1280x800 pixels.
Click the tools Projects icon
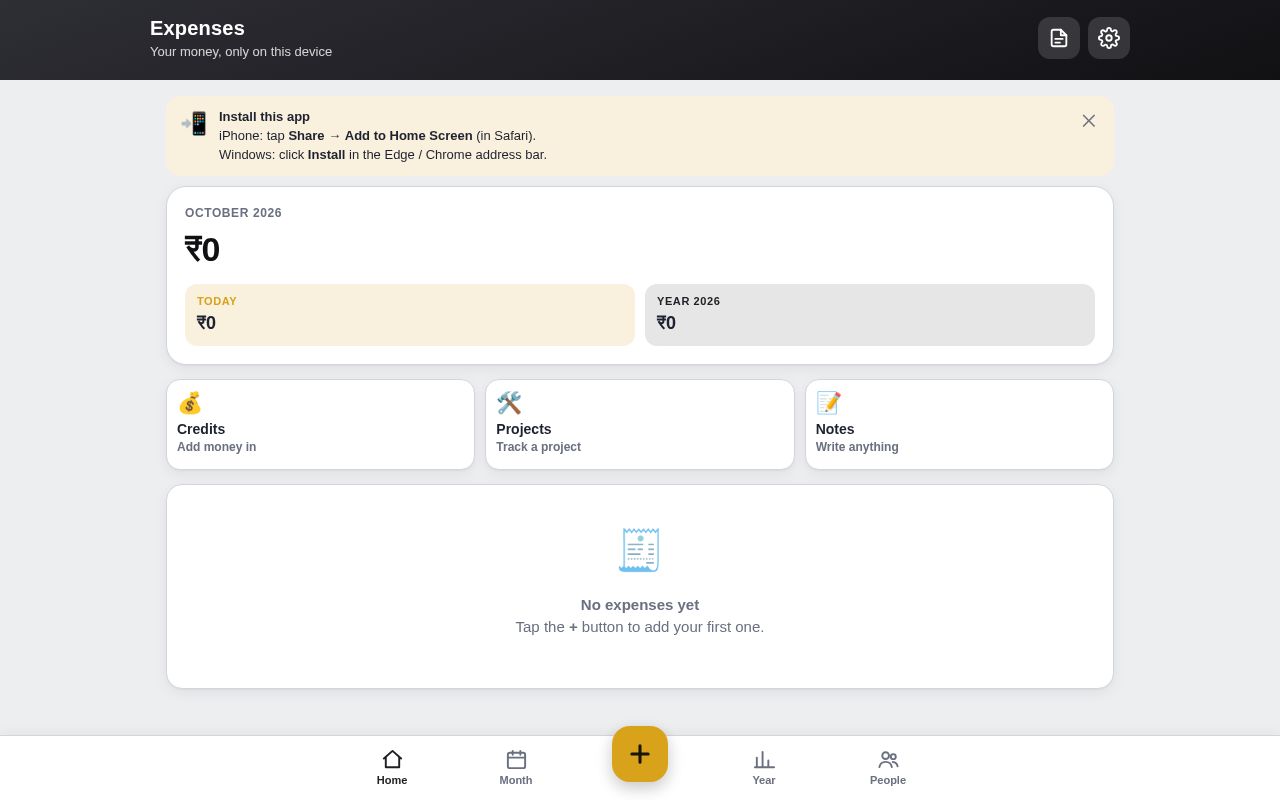coord(509,403)
